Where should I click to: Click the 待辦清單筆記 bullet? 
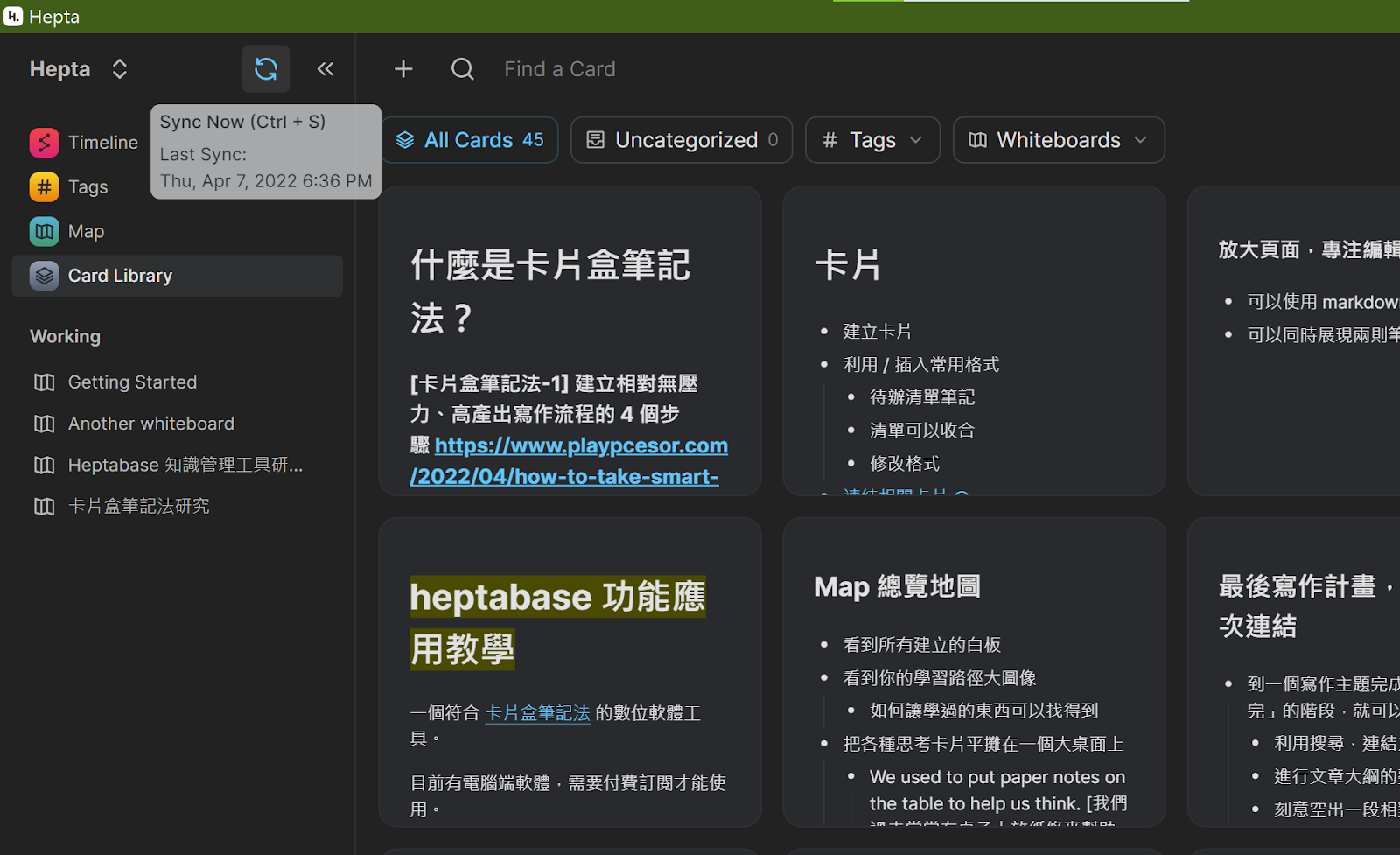coord(922,397)
